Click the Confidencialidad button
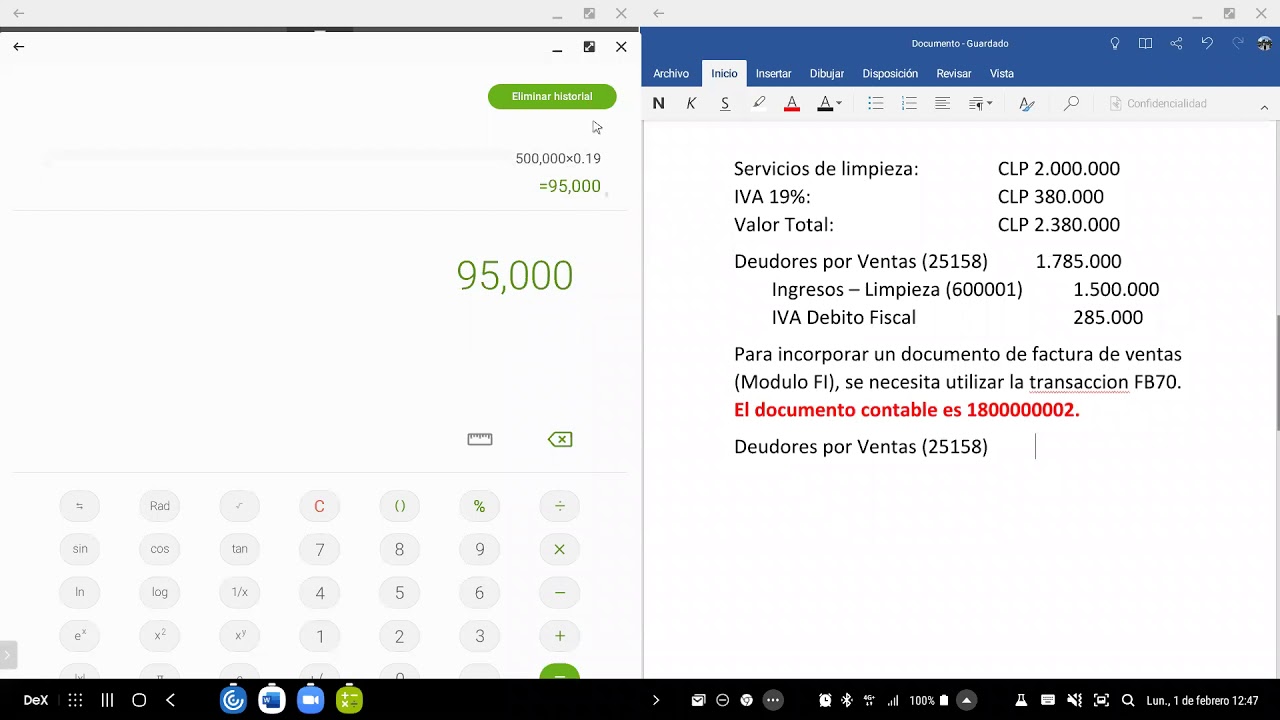This screenshot has width=1280, height=720. click(1158, 103)
